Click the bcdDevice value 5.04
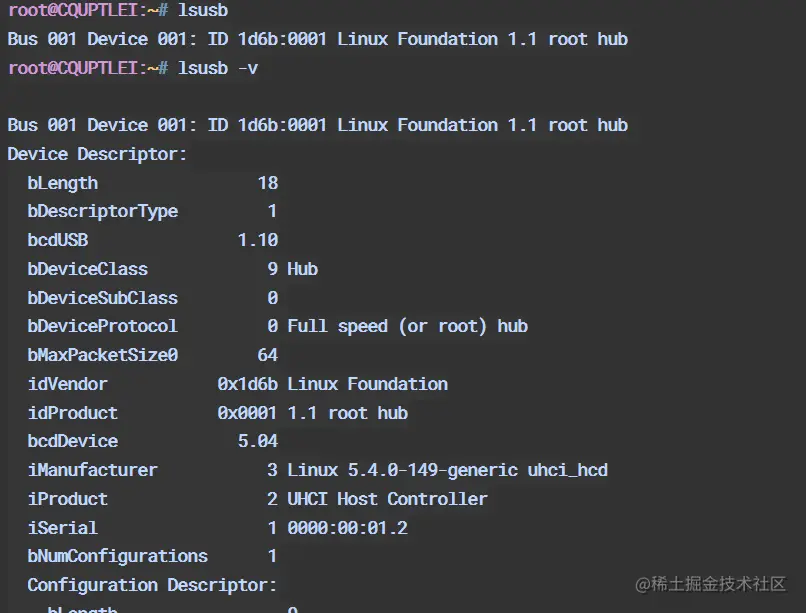 (258, 441)
